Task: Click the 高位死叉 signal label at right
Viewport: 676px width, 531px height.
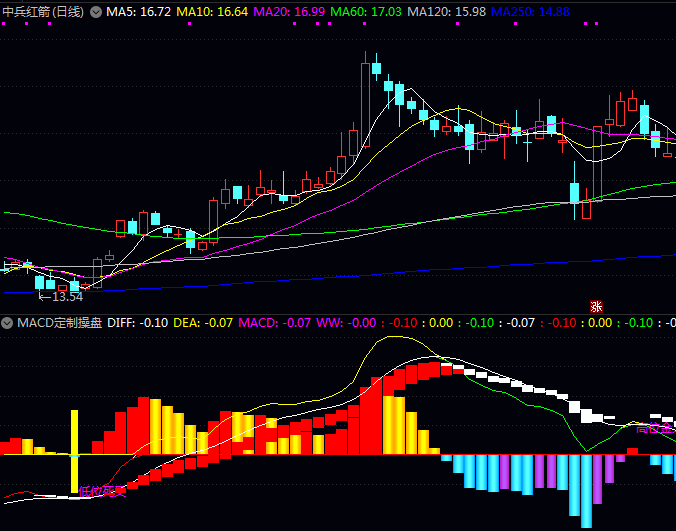Action: click(x=654, y=429)
